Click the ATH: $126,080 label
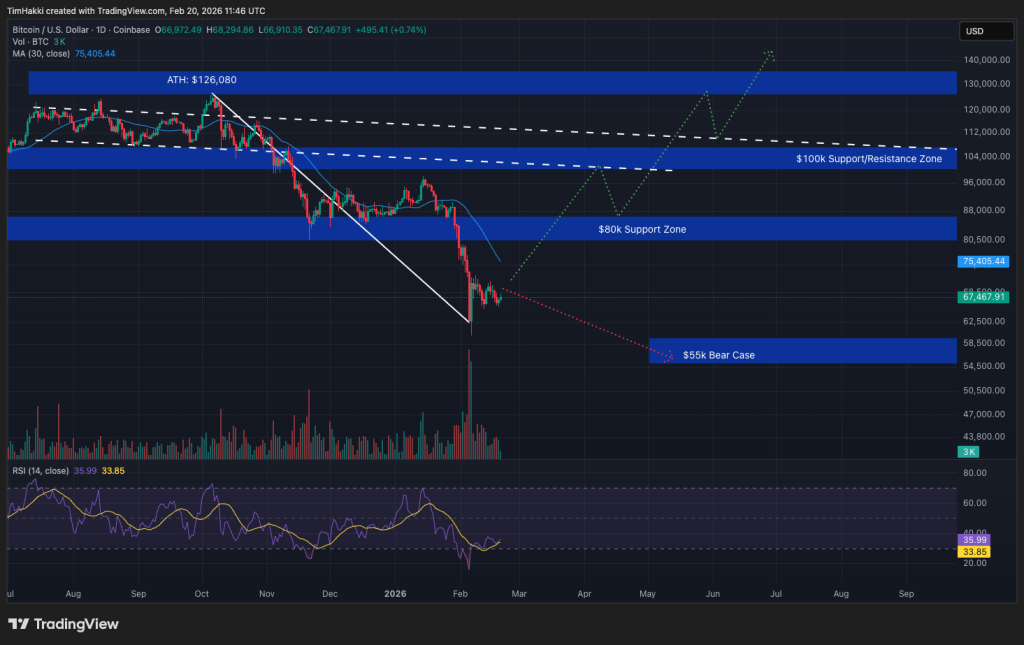Image resolution: width=1024 pixels, height=645 pixels. point(201,79)
